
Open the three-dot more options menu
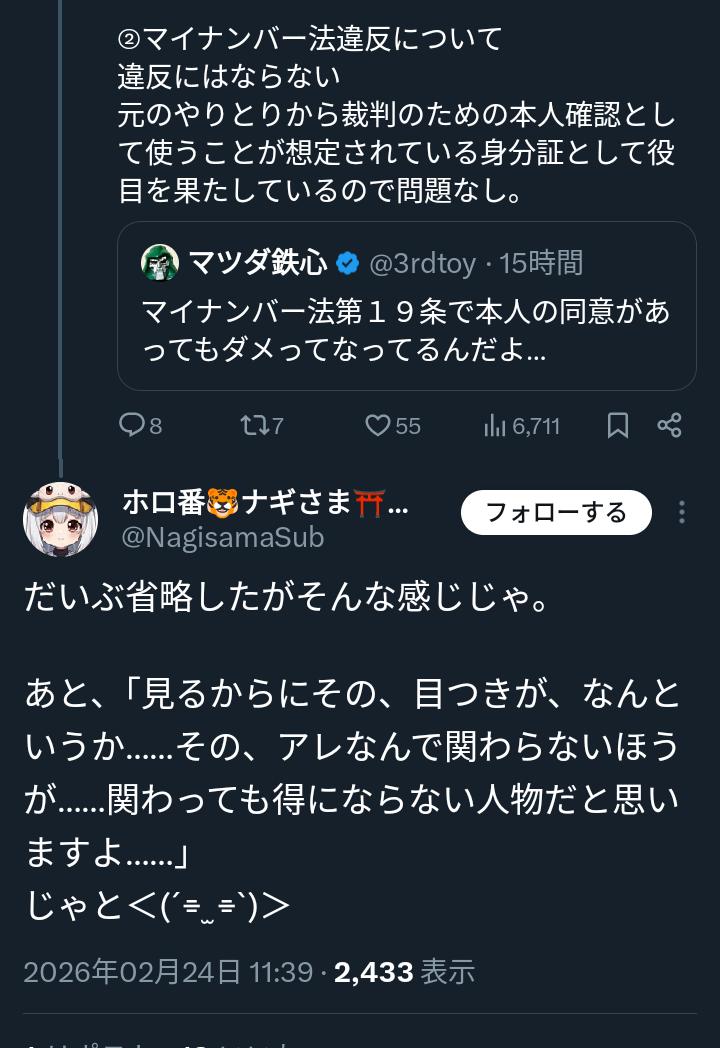pyautogui.click(x=682, y=513)
